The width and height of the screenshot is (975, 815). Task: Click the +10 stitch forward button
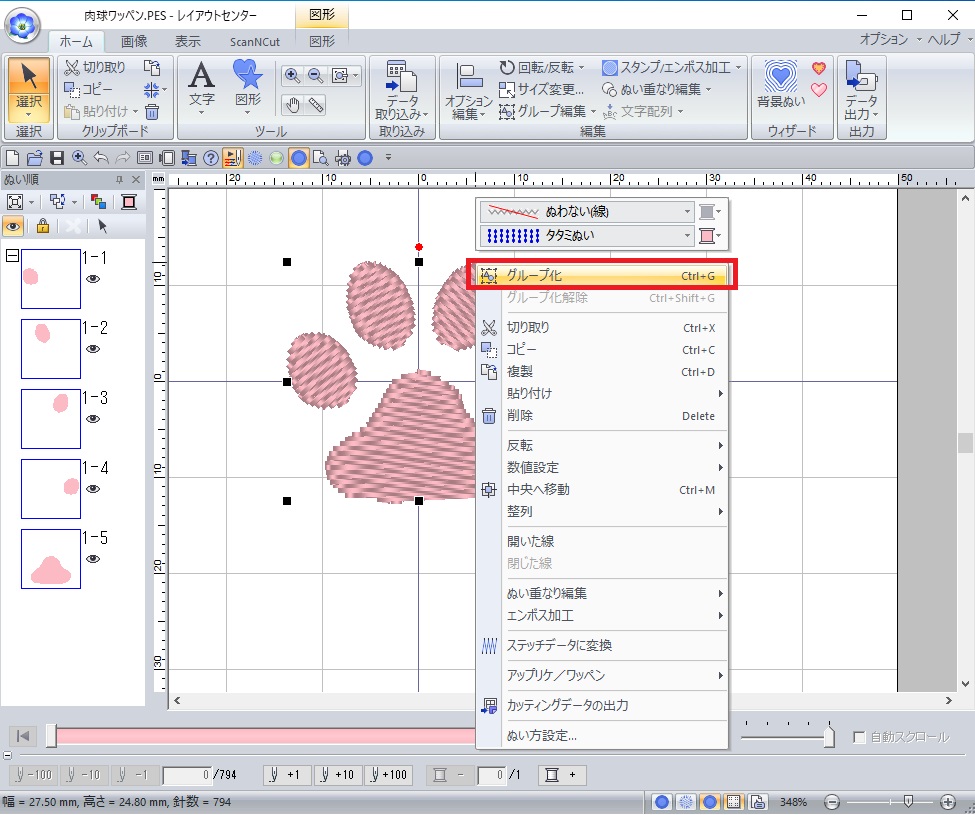pyautogui.click(x=337, y=775)
